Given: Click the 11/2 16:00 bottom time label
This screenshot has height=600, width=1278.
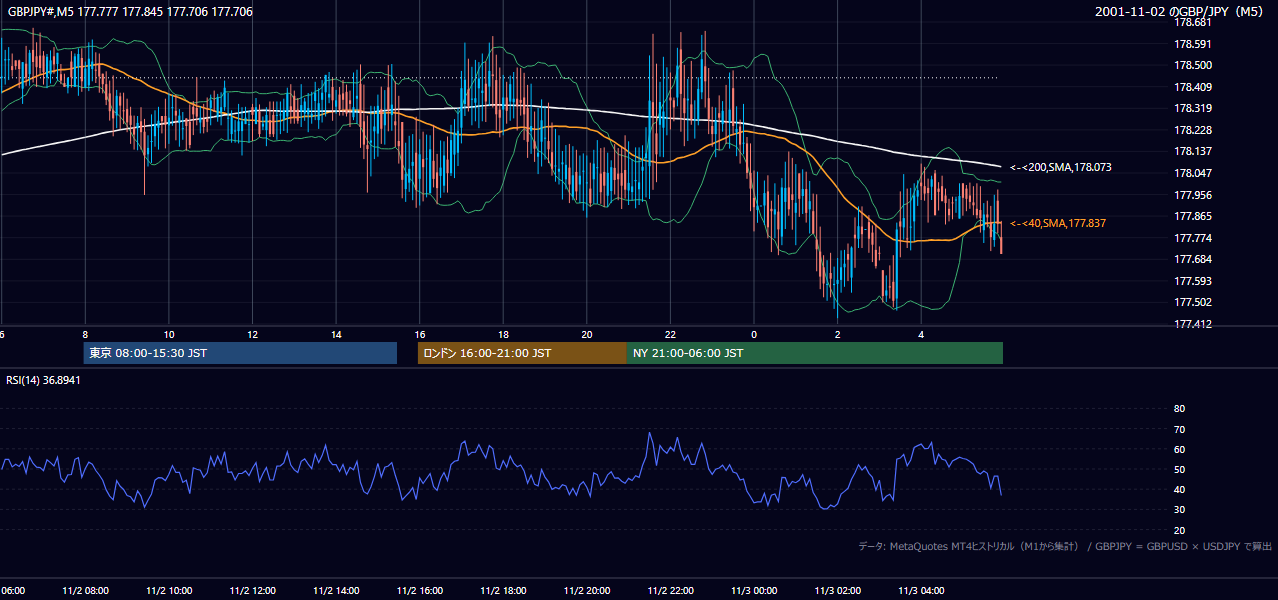Looking at the screenshot, I should 421,591.
